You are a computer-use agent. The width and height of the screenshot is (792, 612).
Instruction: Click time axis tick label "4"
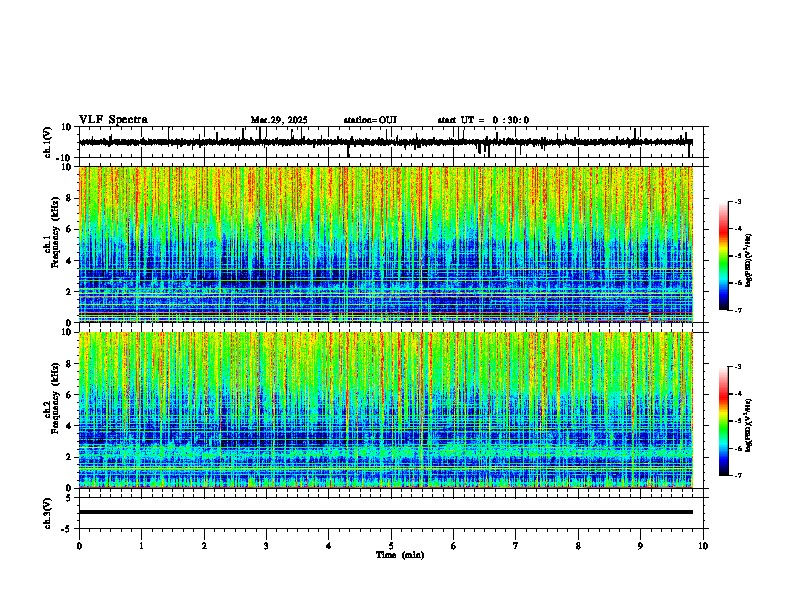[x=329, y=546]
